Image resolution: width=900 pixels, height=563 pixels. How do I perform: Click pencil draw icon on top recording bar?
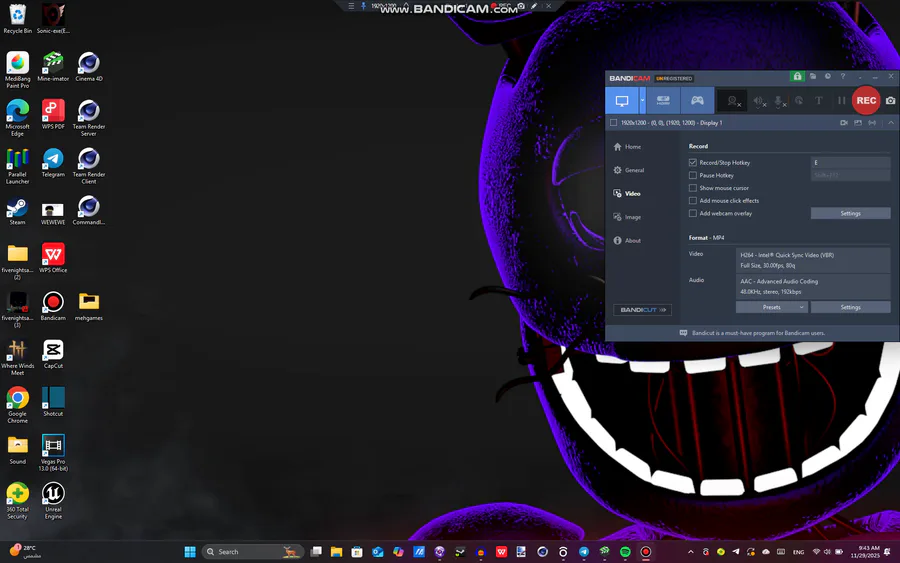click(x=534, y=6)
